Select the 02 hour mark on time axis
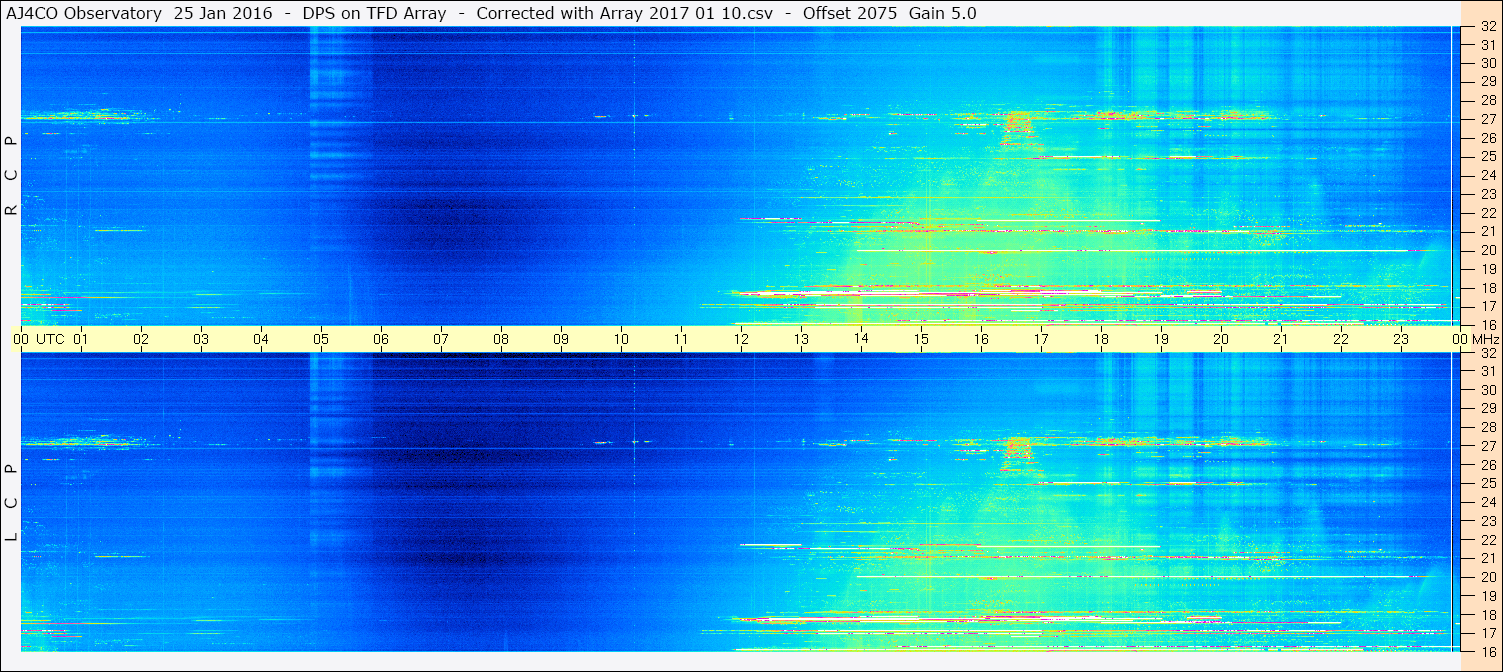The image size is (1503, 672). click(x=141, y=339)
